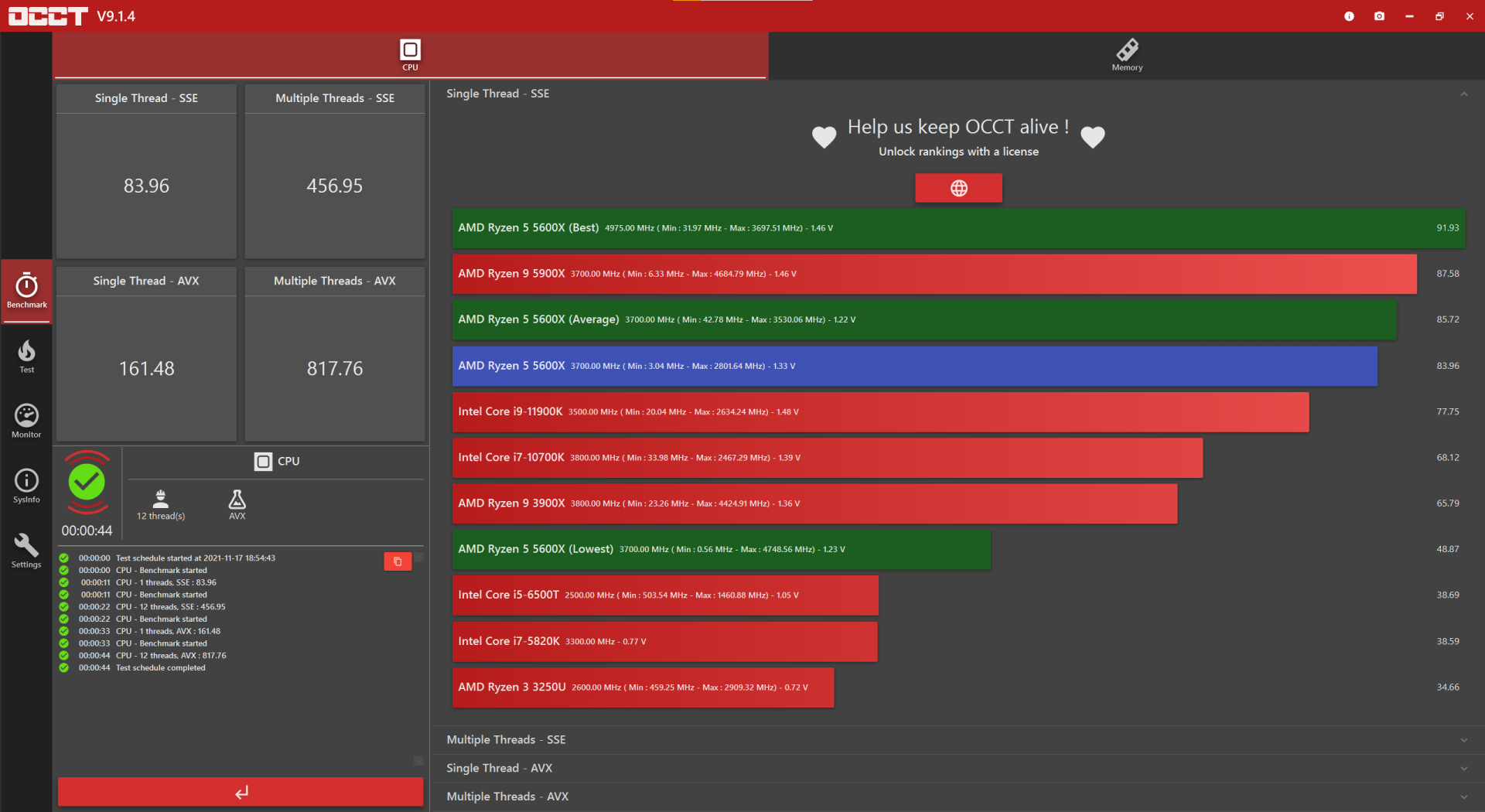
Task: Select the Multiple Threads - AVX score tile
Action: (x=335, y=354)
